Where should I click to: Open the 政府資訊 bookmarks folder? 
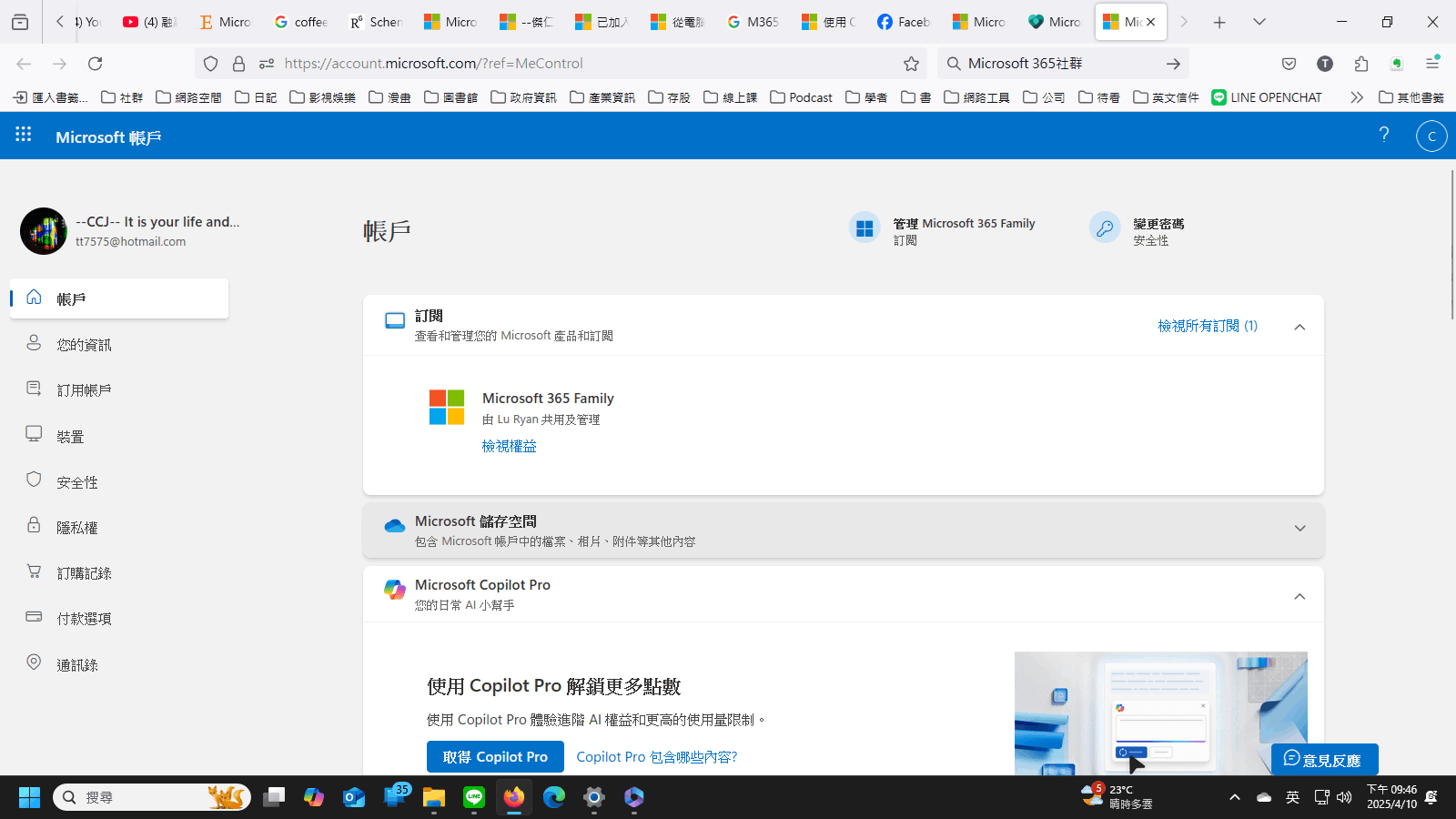coord(523,97)
